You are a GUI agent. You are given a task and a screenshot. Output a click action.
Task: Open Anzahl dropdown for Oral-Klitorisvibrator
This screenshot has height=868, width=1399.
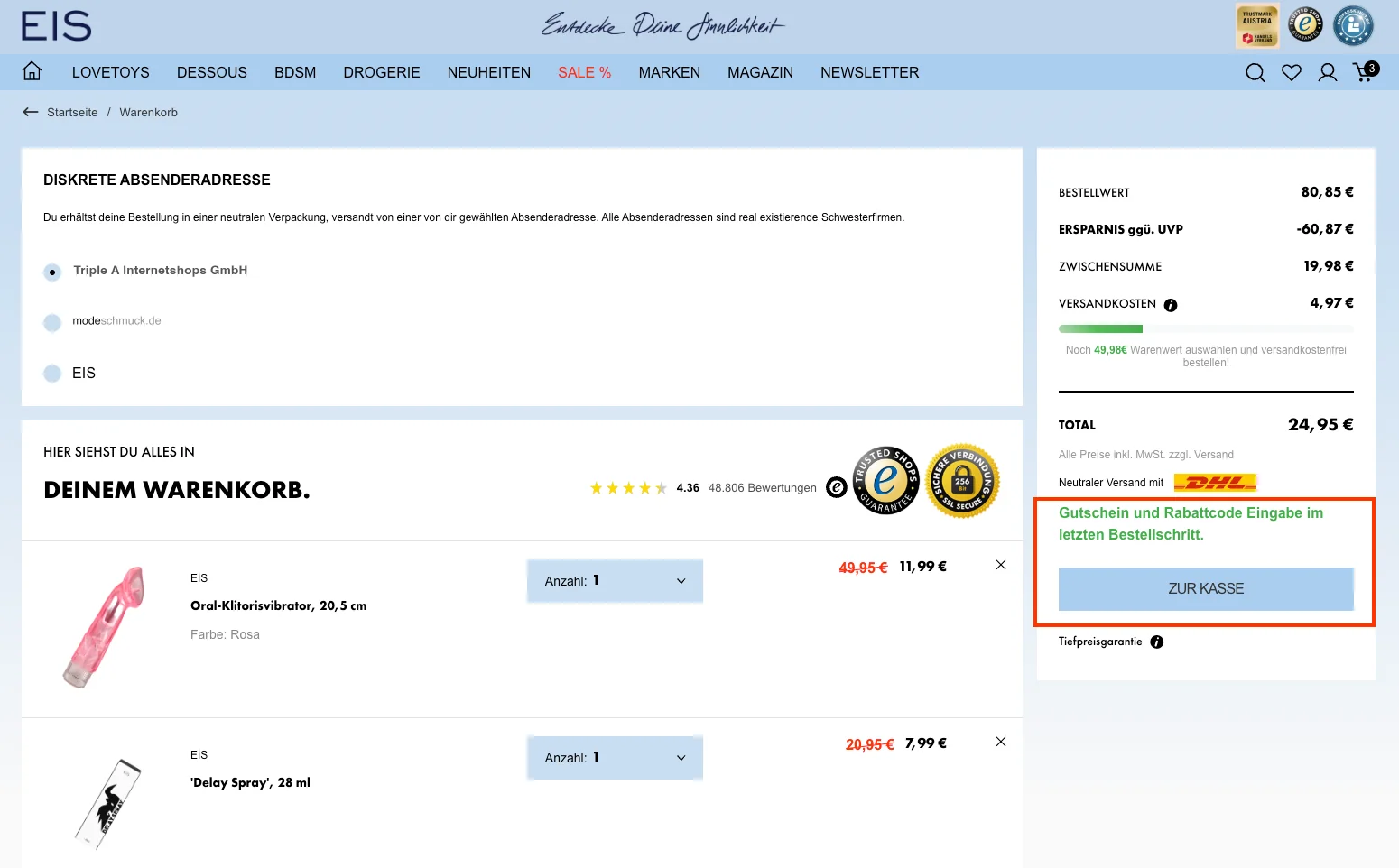tap(615, 581)
